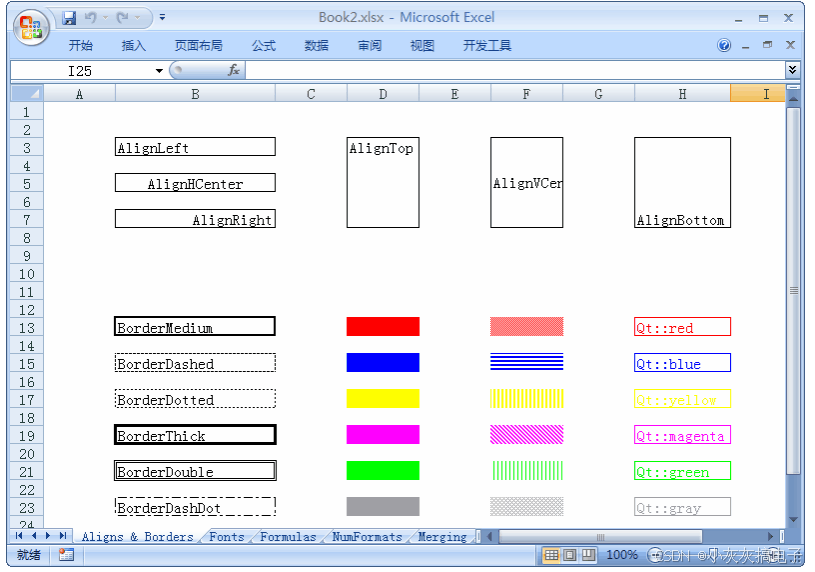Viewport: 815px width, 572px height.
Task: Open the 数据 ribbon tab
Action: [x=317, y=46]
